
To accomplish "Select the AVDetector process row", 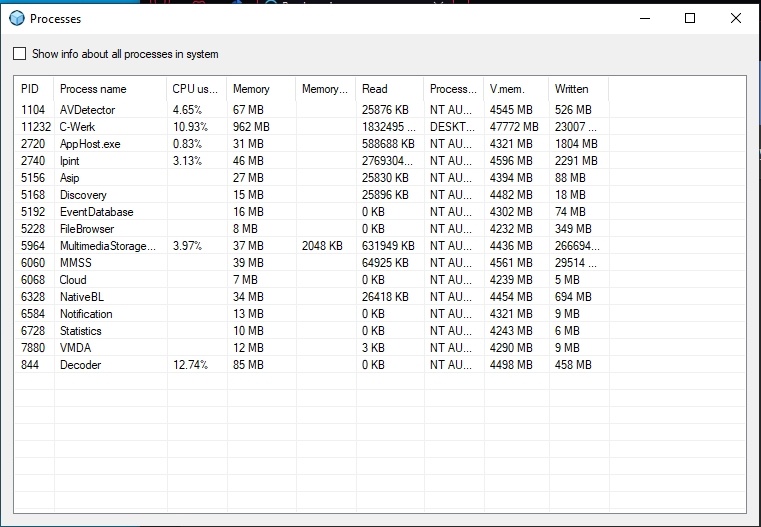I will pos(87,110).
